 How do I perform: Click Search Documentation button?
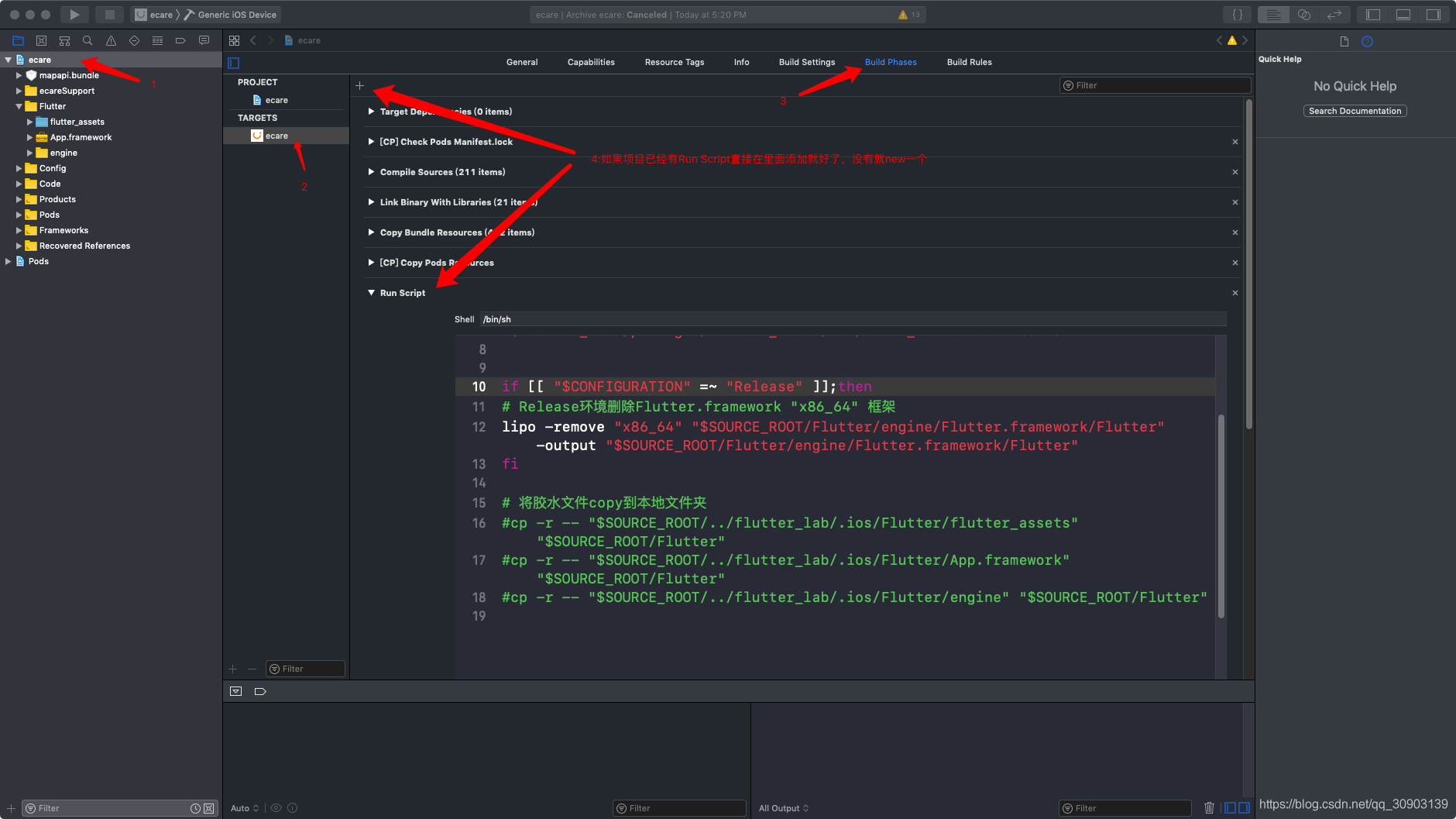coord(1355,111)
